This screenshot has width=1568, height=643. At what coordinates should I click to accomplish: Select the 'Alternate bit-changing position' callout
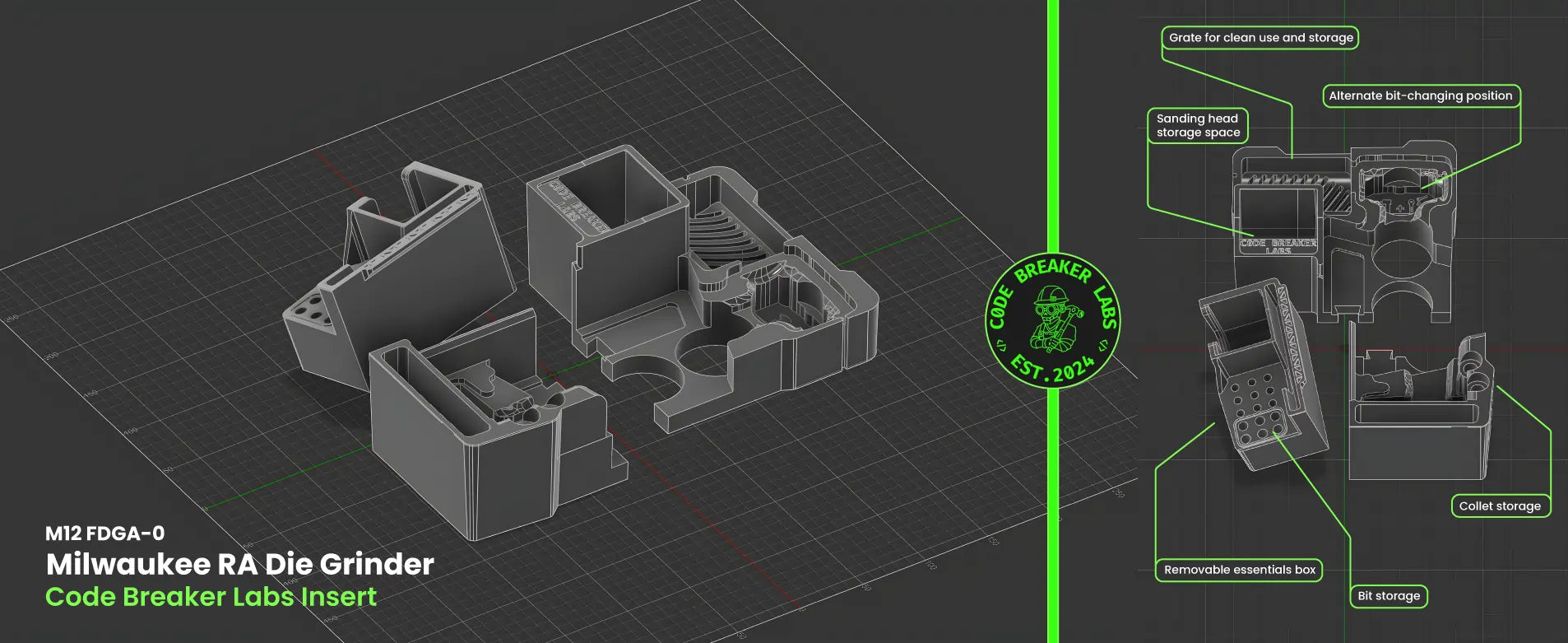pos(1420,96)
